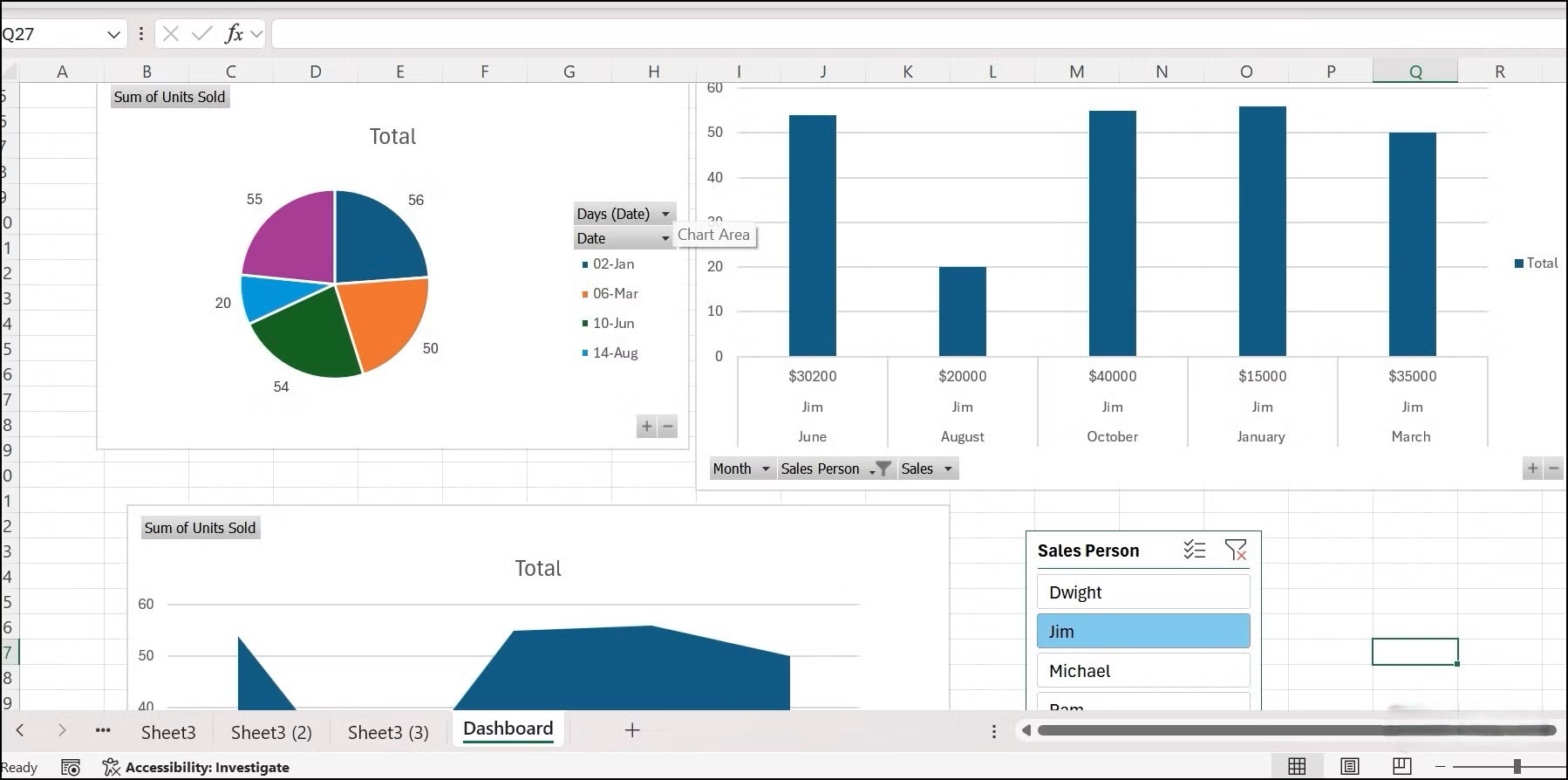
Task: Open the formula bar three-dot handle
Action: tap(140, 34)
